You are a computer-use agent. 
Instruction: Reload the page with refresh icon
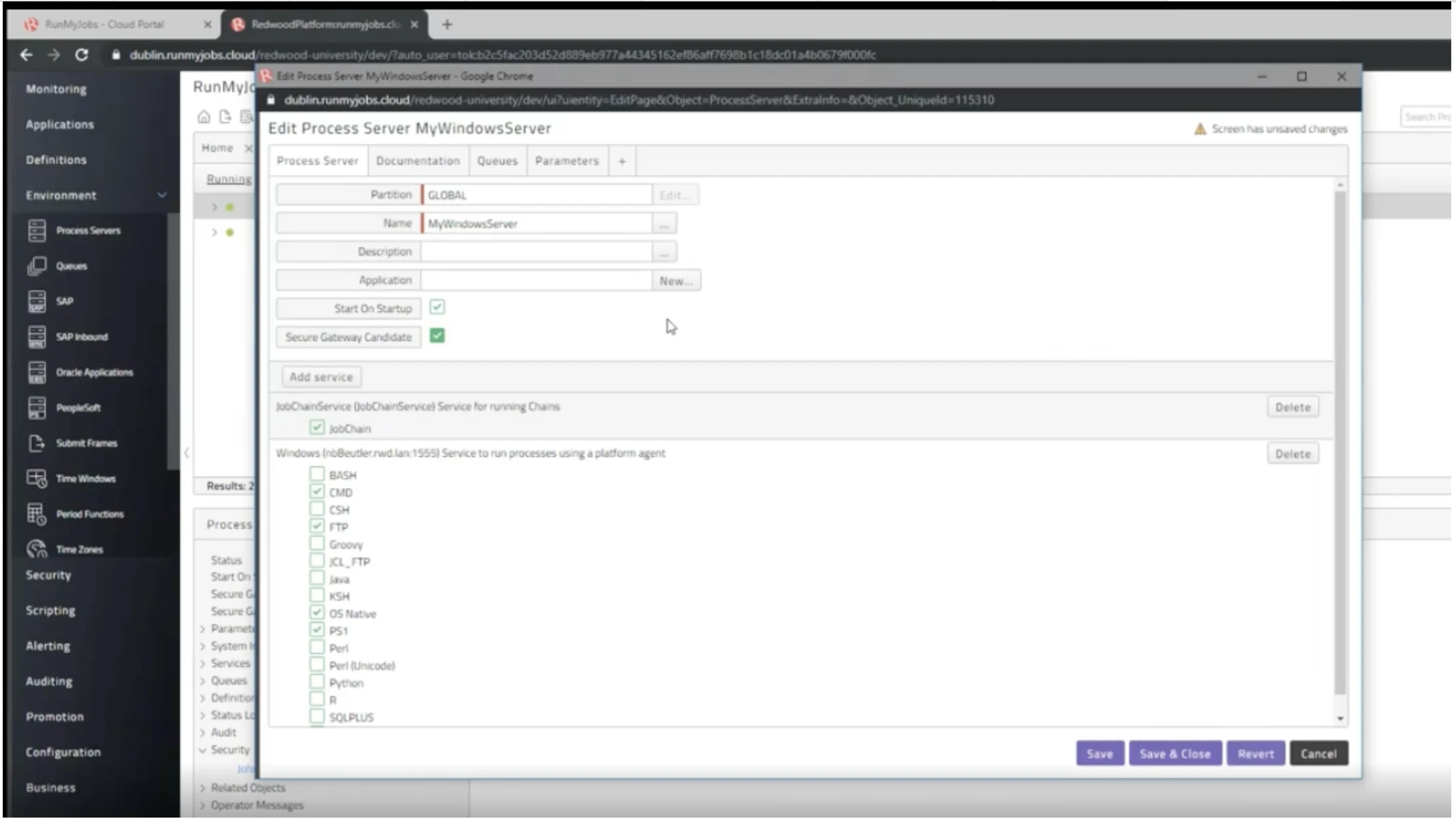81,55
